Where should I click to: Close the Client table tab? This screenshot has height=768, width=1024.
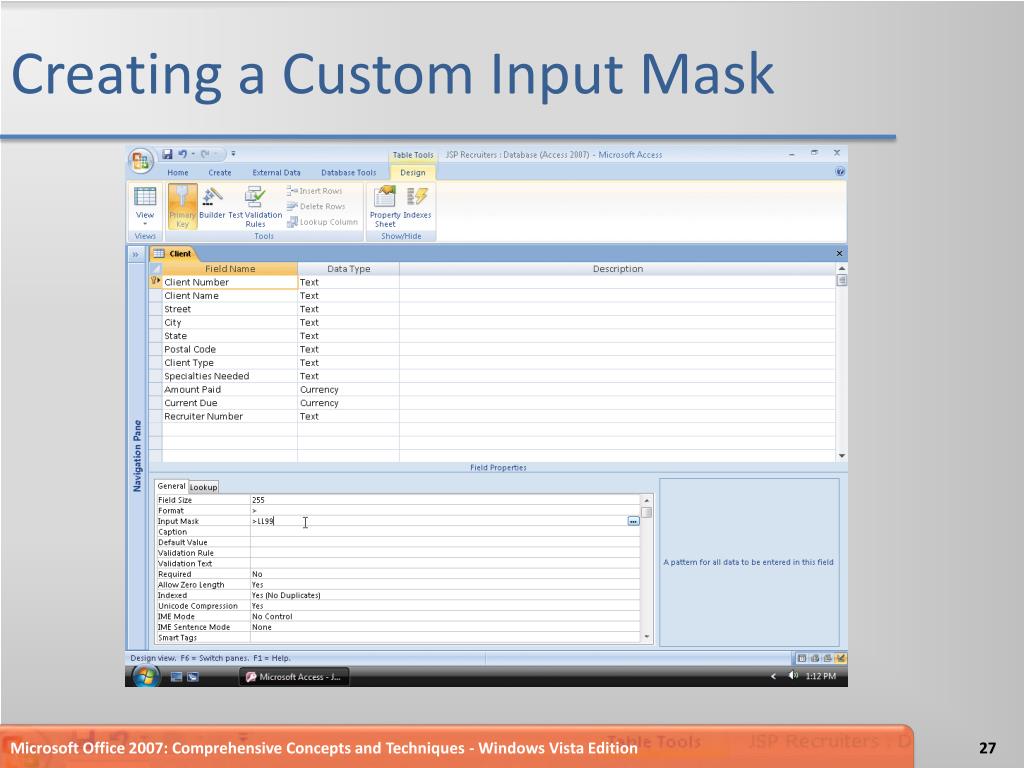coord(840,253)
